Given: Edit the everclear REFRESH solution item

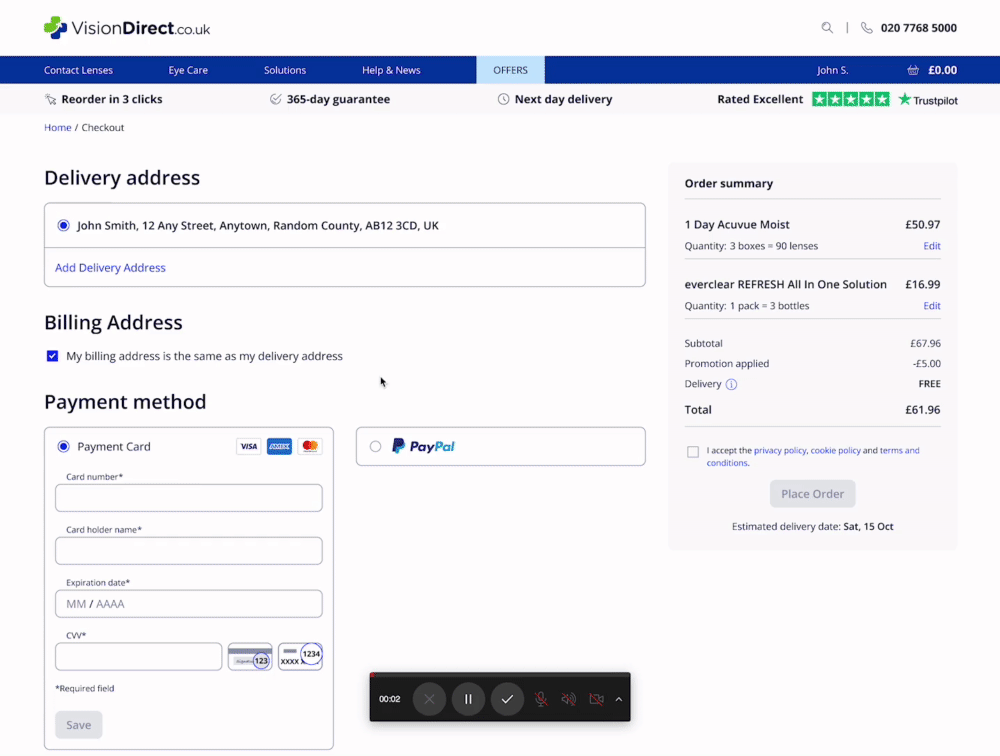Looking at the screenshot, I should [x=932, y=306].
